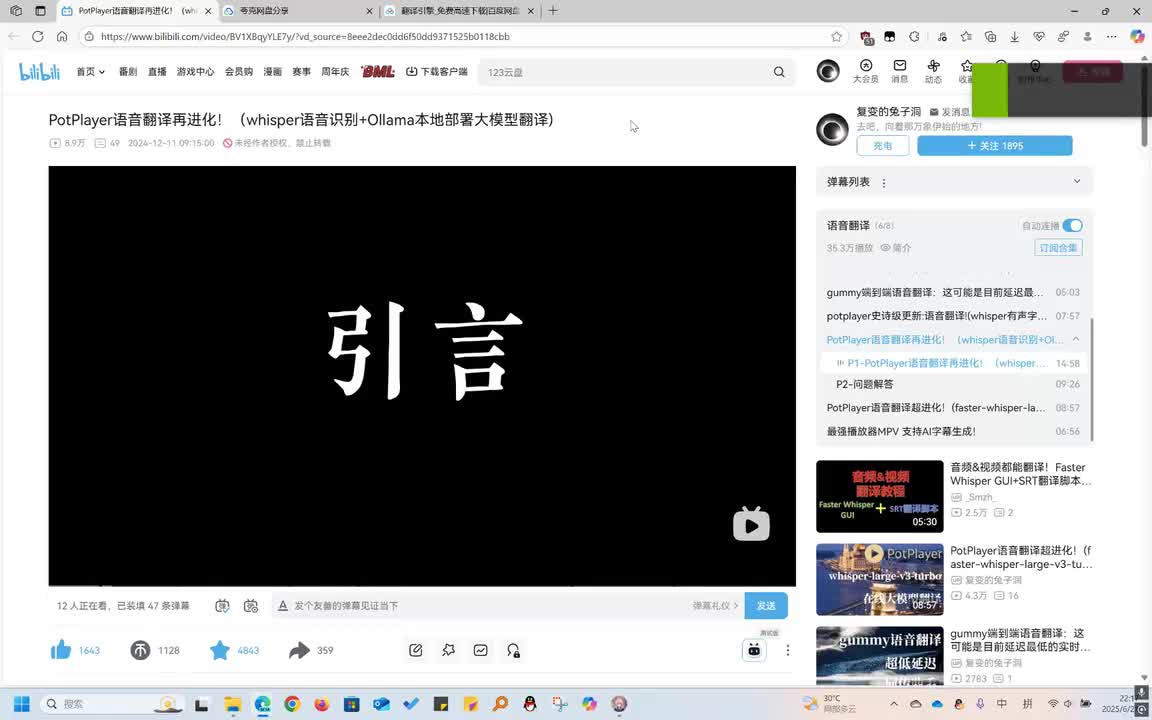The height and width of the screenshot is (720, 1152).
Task: Open the 大会员 VIP icon
Action: point(865,71)
